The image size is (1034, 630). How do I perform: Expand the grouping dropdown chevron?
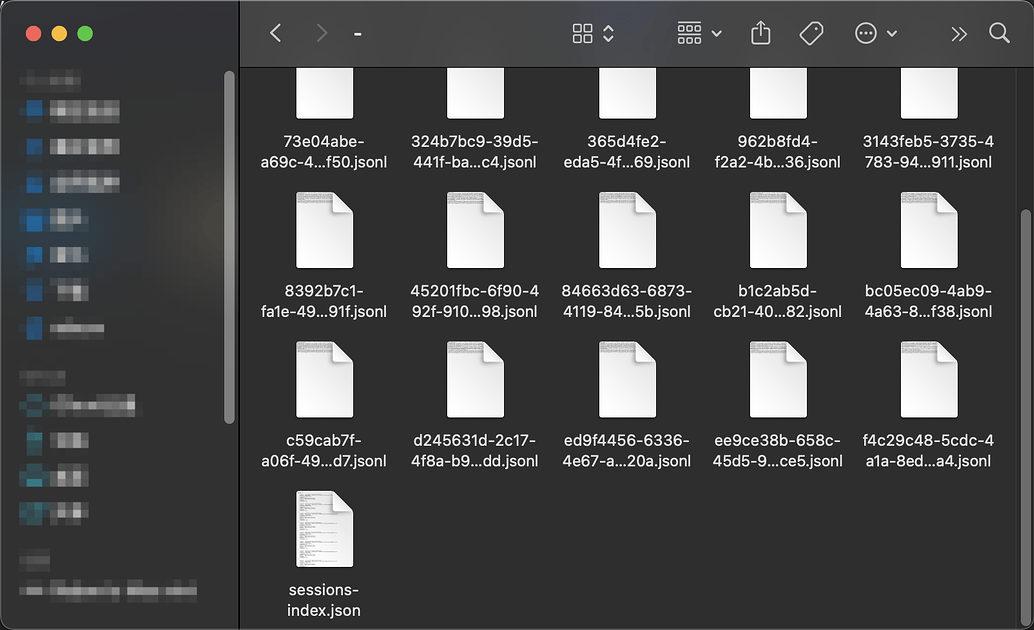717,34
